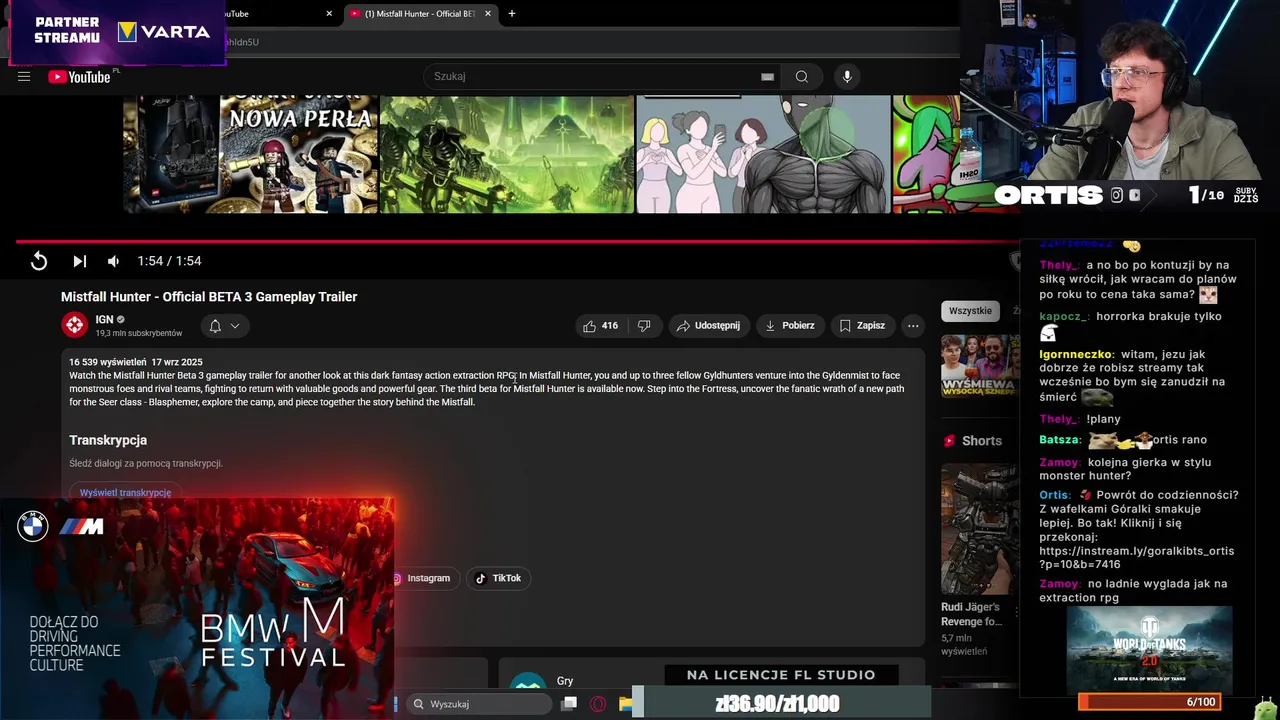Open the green pyramid skeleton video thumbnail
Image resolution: width=1280 pixels, height=720 pixels.
click(x=507, y=154)
